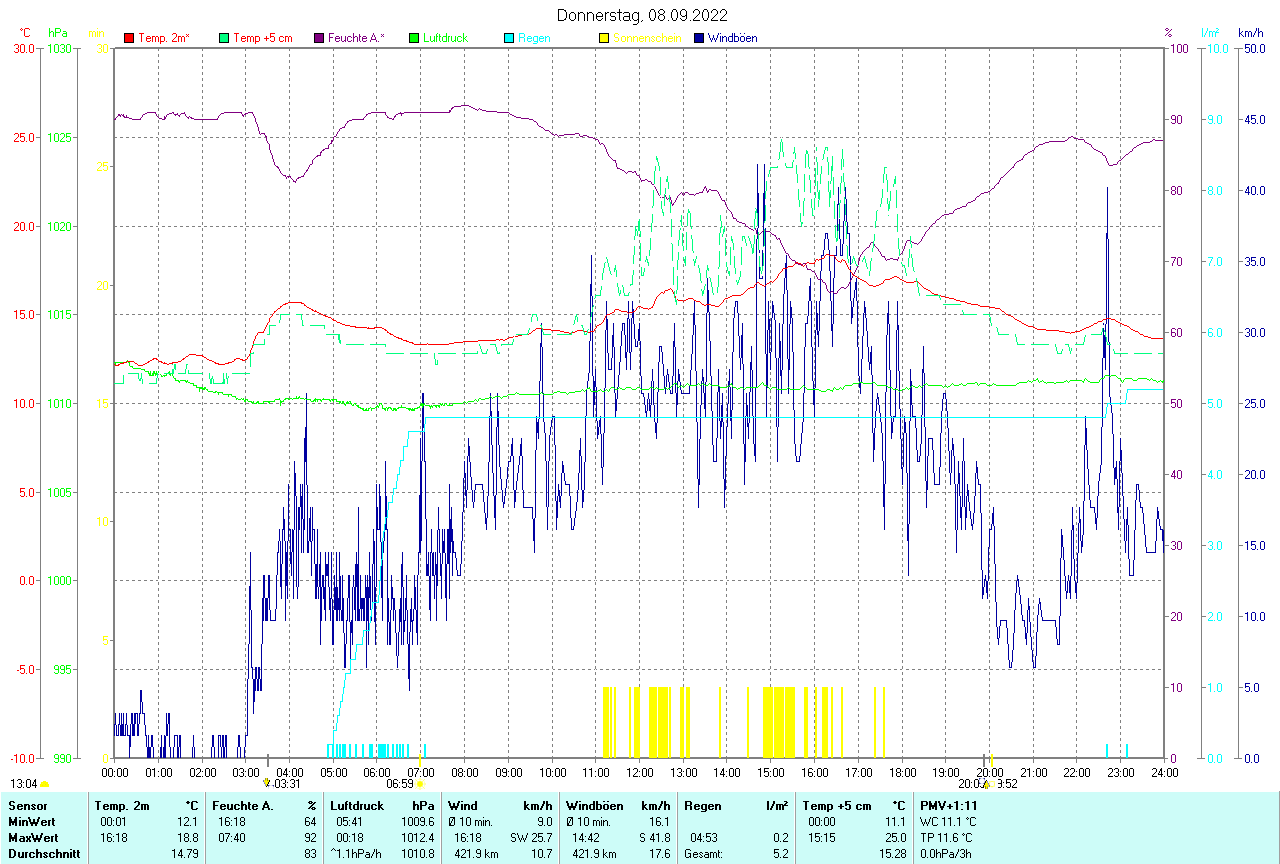Image resolution: width=1280 pixels, height=864 pixels.
Task: Click the cyan l/m² axis unit label
Action: tap(1211, 33)
